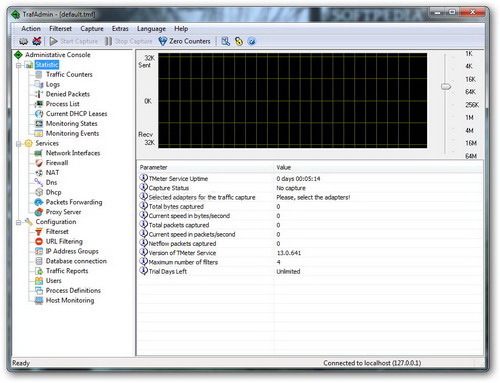Collapse the Statistic tree node
Image resolution: width=500 pixels, height=383 pixels.
19,65
